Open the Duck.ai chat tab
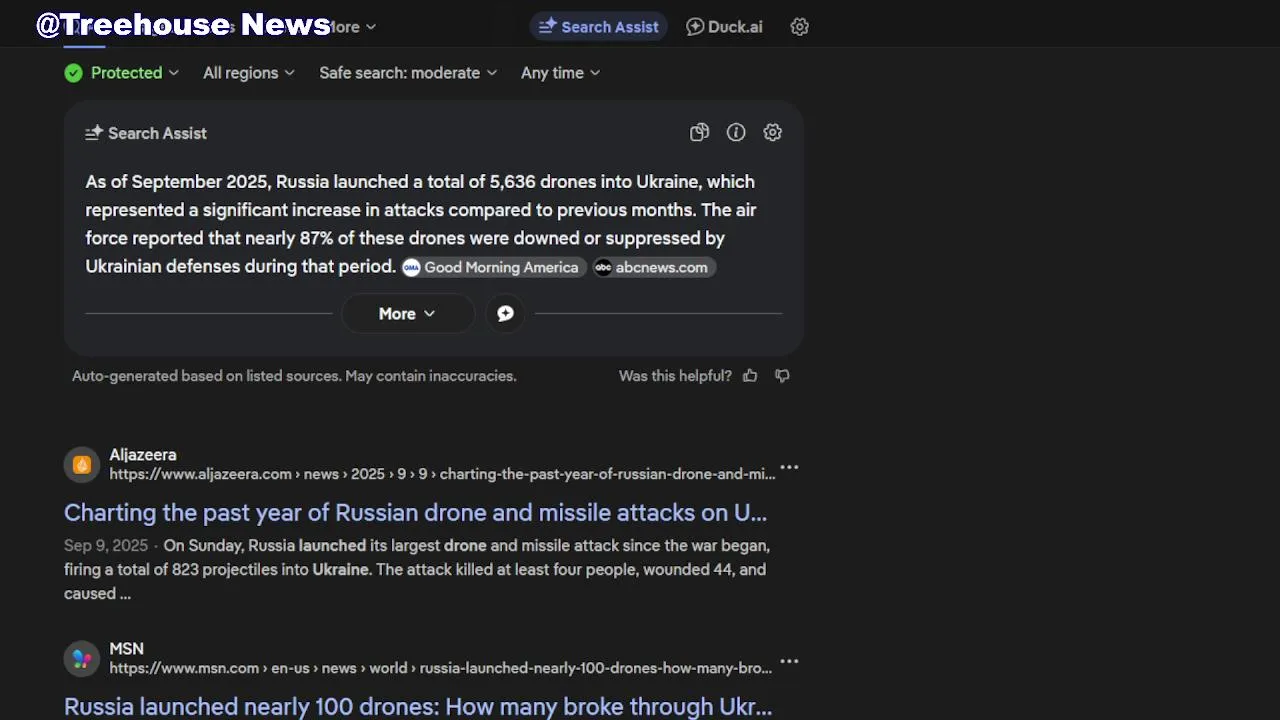This screenshot has height=720, width=1280. 725,27
